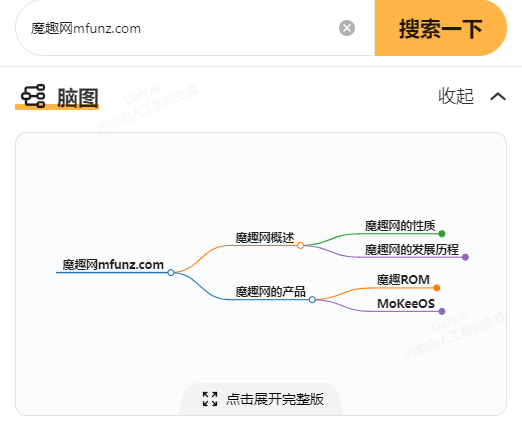This screenshot has height=423, width=522.
Task: Click the purple dot at 魔趣网的发展历程
Action: (x=465, y=257)
